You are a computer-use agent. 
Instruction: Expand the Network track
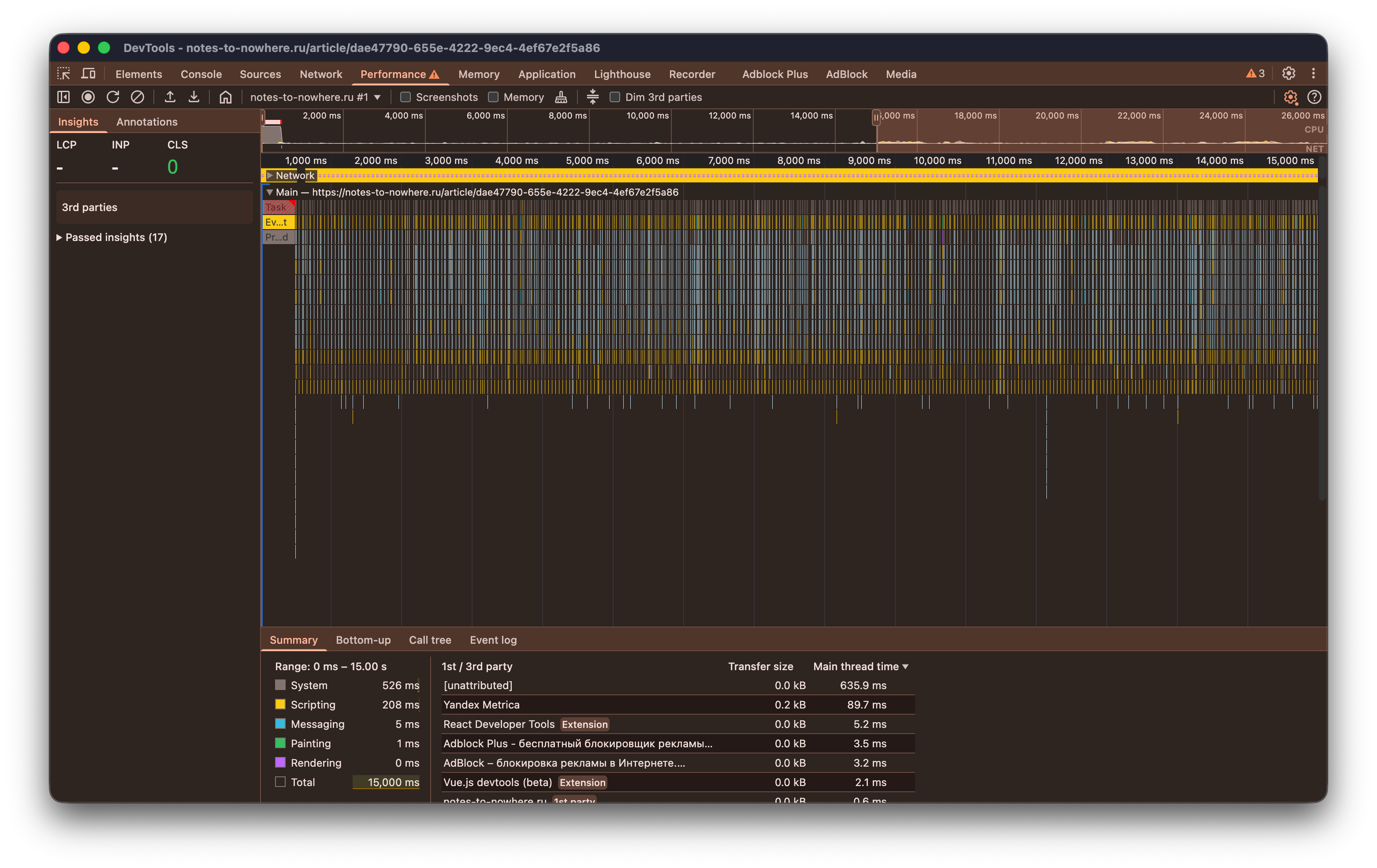point(270,175)
